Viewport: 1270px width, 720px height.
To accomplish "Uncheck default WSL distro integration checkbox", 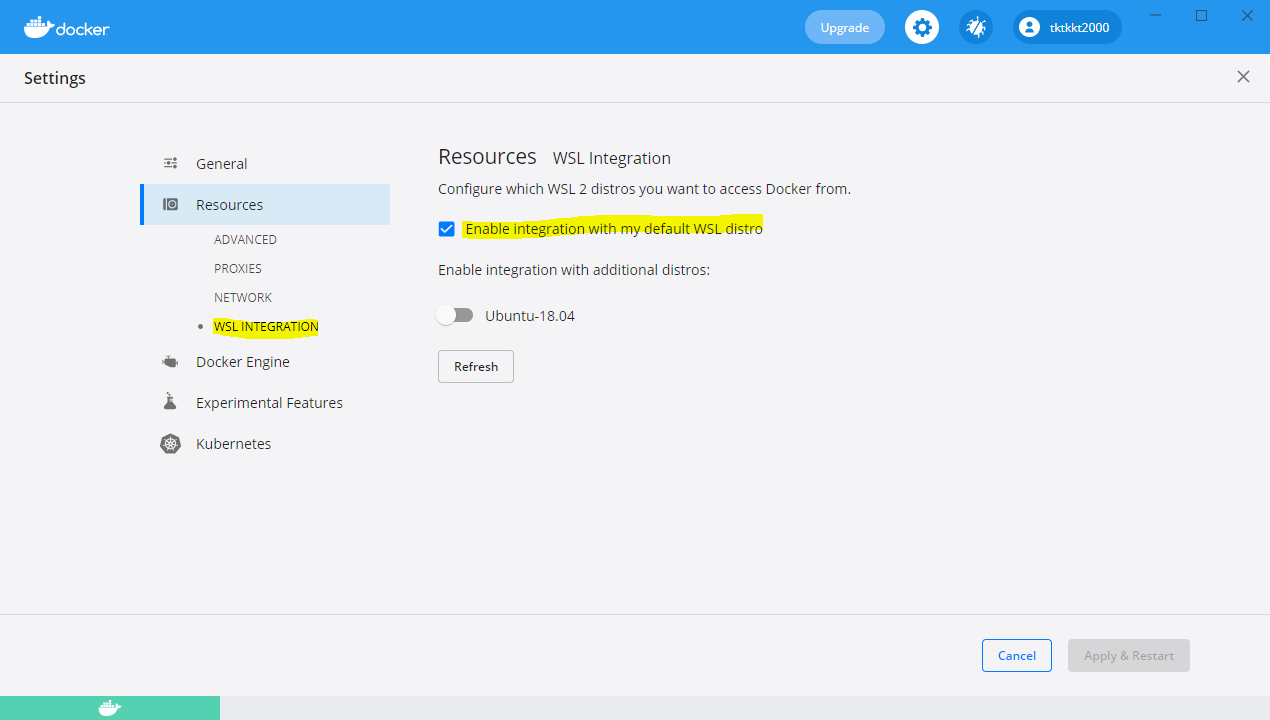I will [x=447, y=229].
